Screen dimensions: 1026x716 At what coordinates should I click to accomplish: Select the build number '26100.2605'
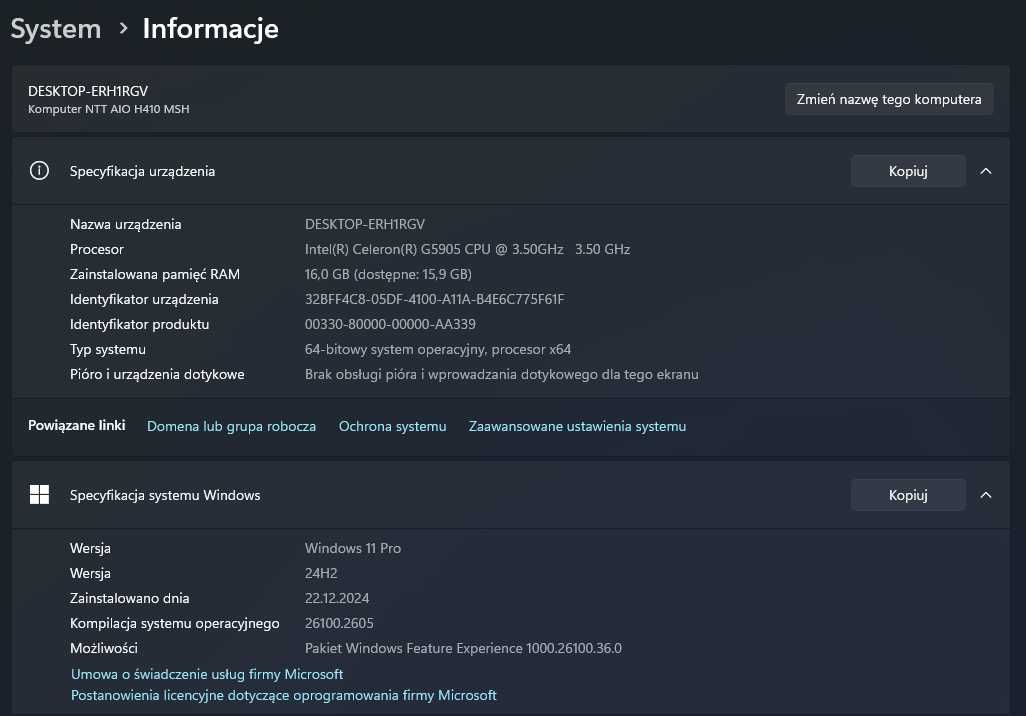point(339,623)
